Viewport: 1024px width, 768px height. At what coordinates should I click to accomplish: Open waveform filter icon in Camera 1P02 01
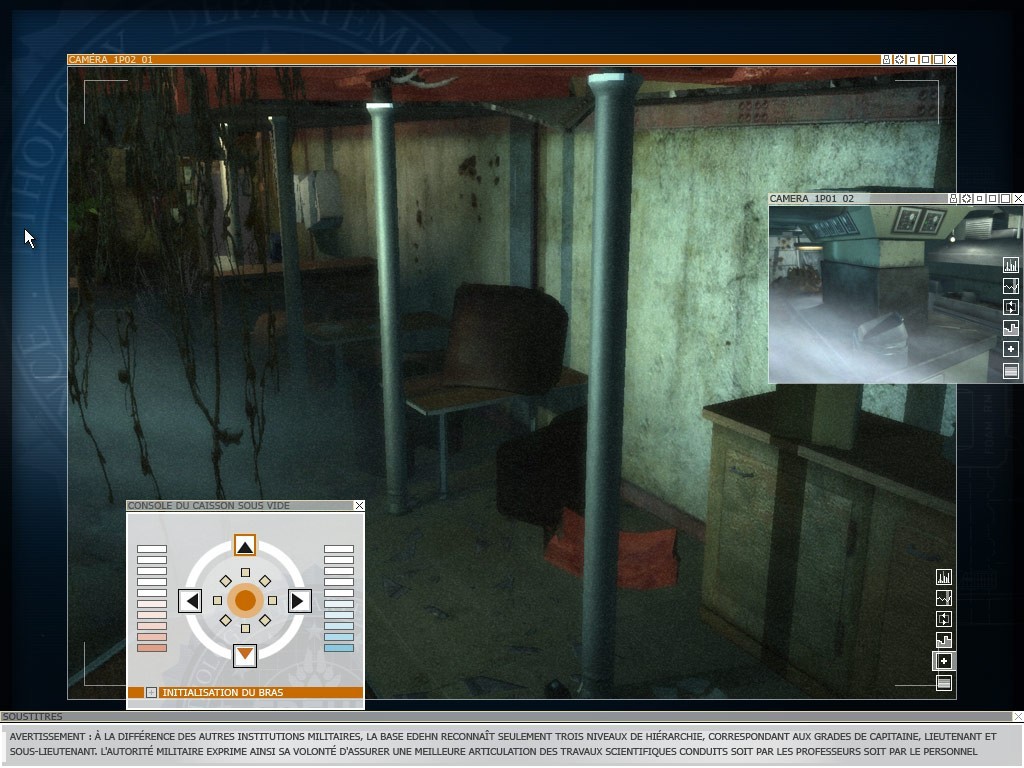(944, 598)
